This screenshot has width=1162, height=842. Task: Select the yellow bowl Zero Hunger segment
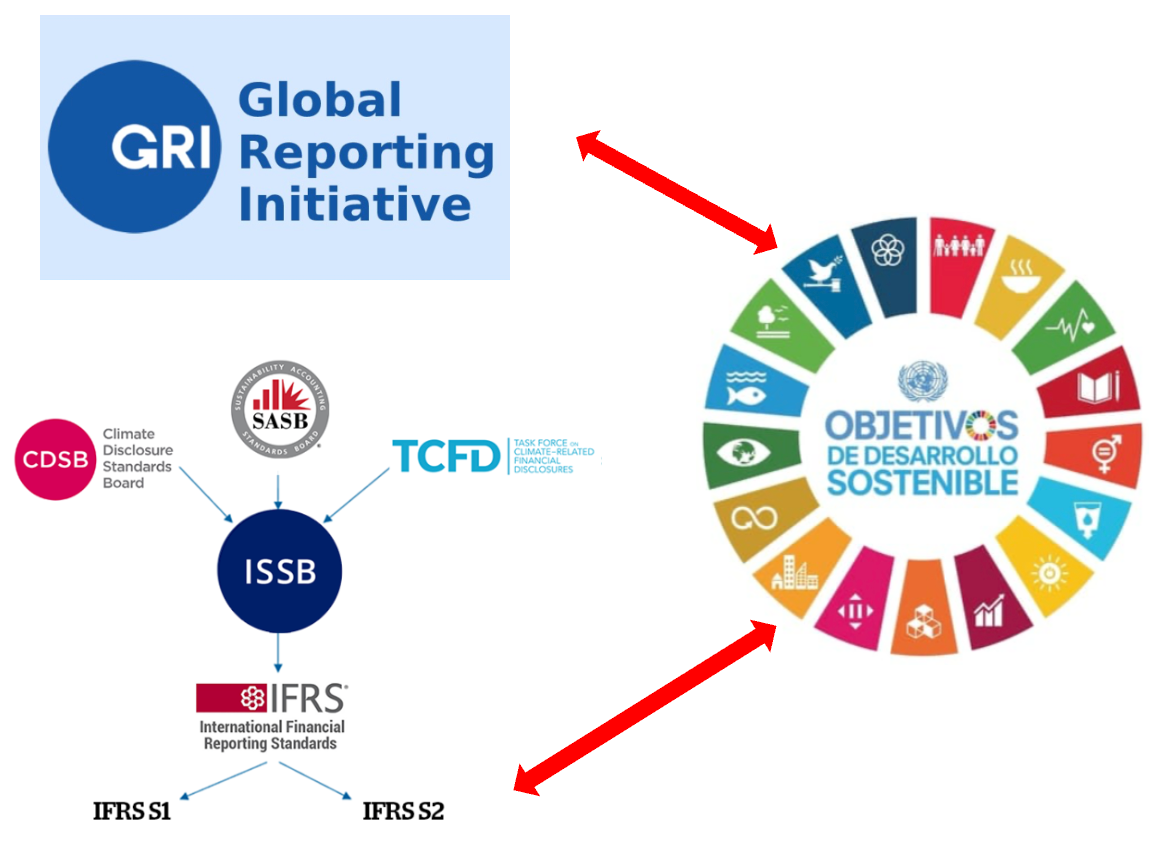1019,288
